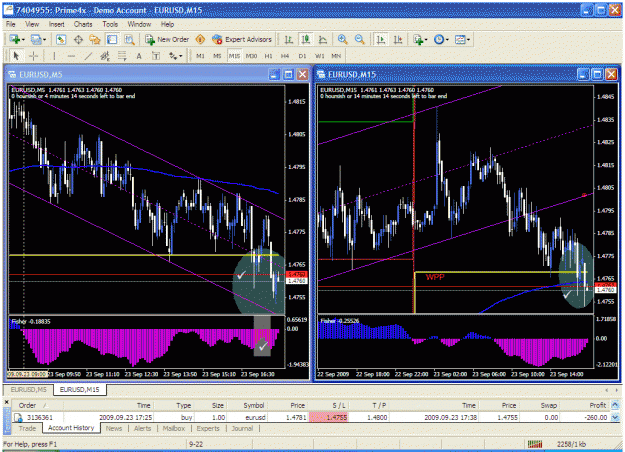Open the Data Window crosshair-circle icon

pos(78,39)
